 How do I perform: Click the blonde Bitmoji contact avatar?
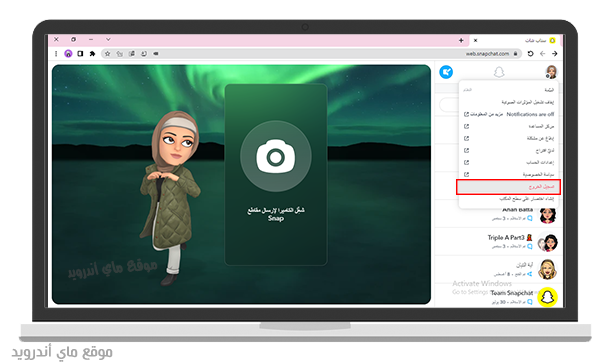547,269
